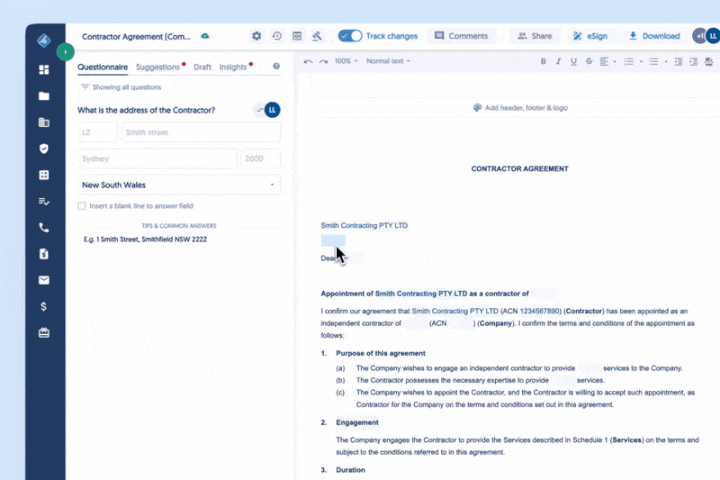Image resolution: width=720 pixels, height=480 pixels.
Task: Click the increase indent icon
Action: [x=693, y=61]
